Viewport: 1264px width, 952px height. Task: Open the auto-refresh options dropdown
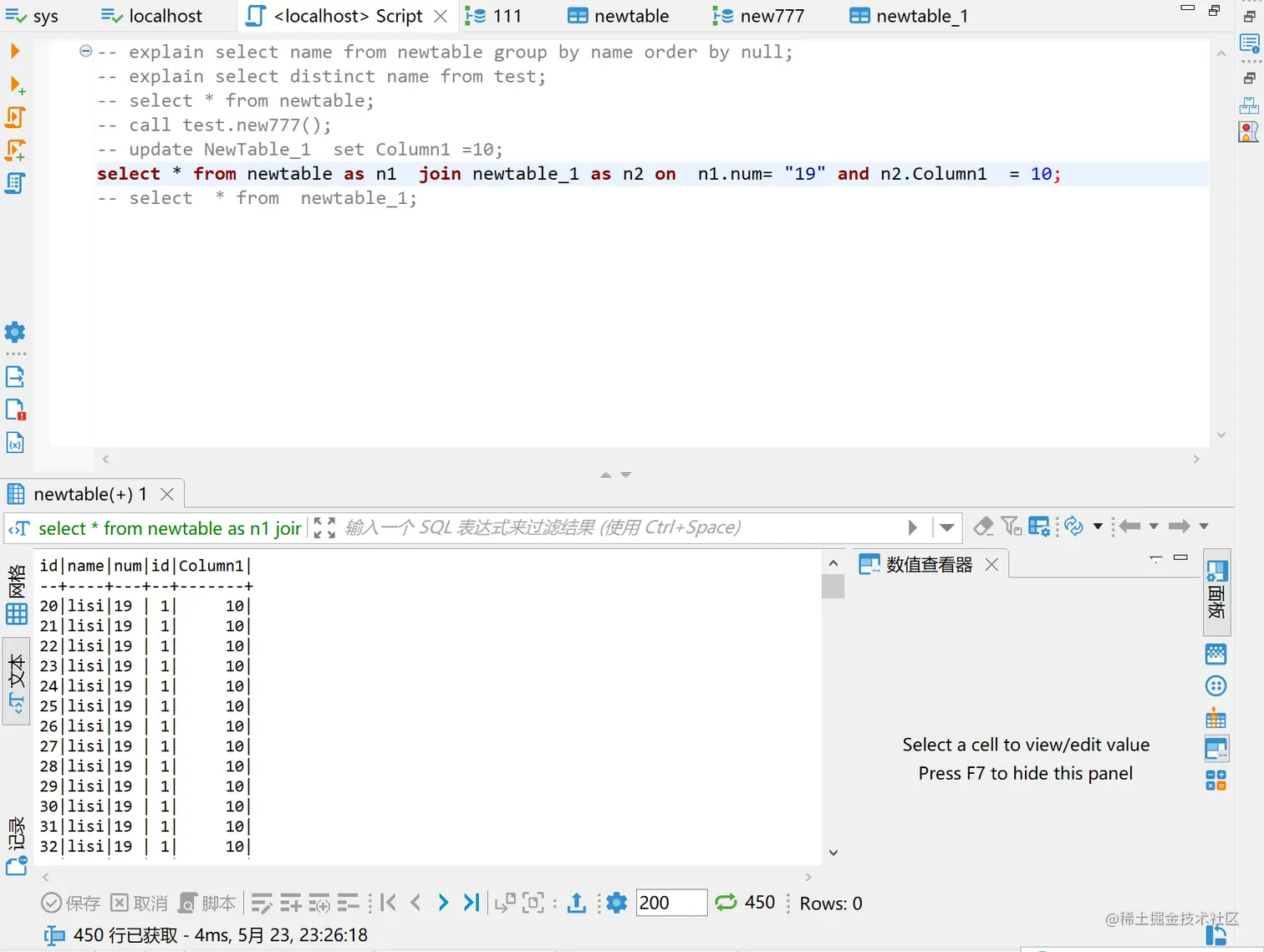pyautogui.click(x=1098, y=526)
